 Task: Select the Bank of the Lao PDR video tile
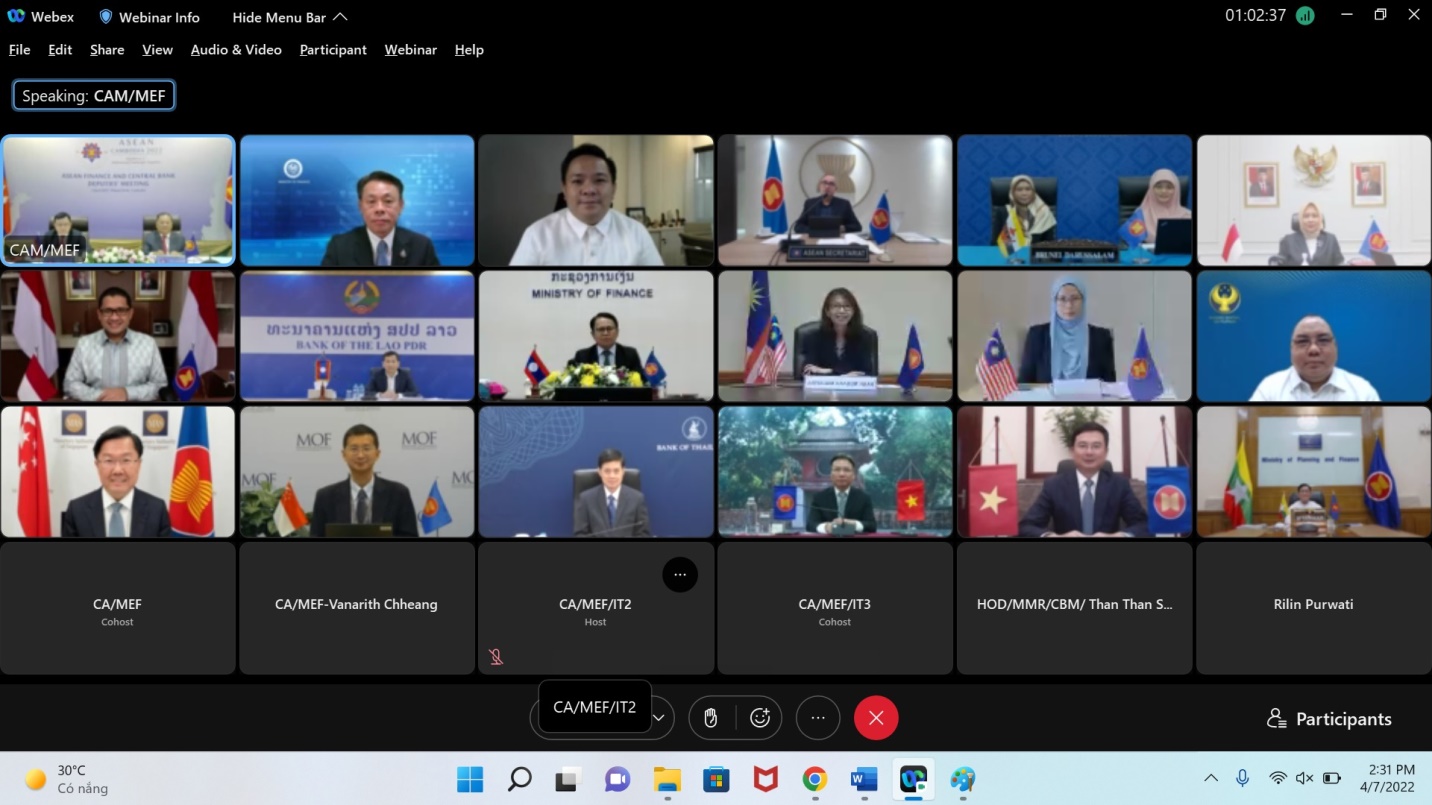357,336
